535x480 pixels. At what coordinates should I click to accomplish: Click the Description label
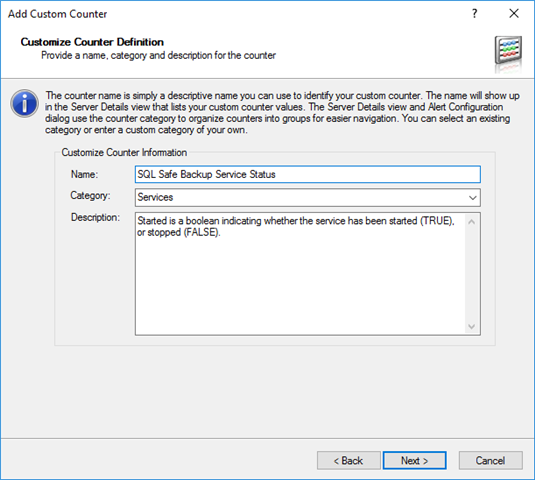[x=95, y=218]
